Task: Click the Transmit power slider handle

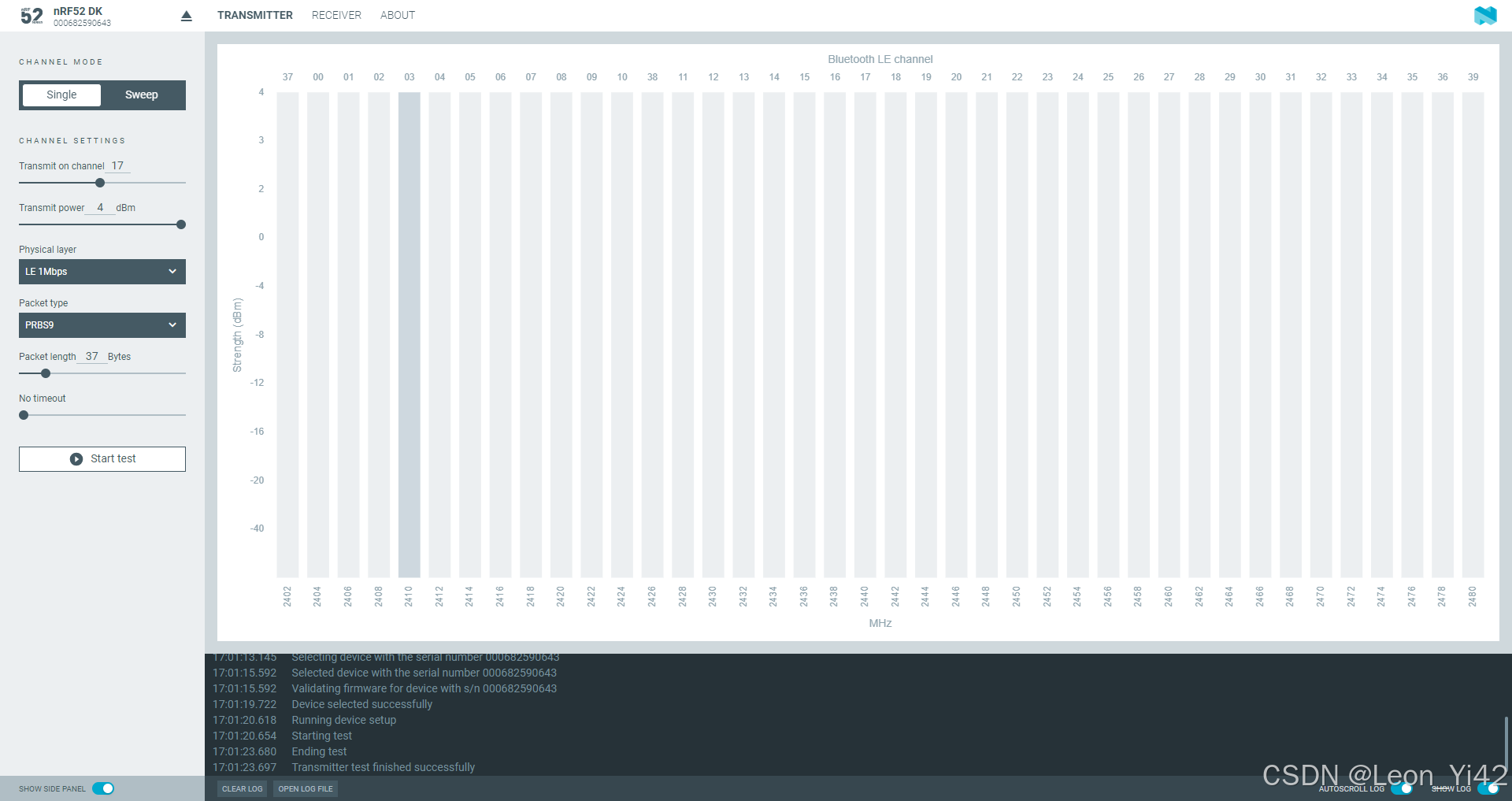Action: point(181,224)
